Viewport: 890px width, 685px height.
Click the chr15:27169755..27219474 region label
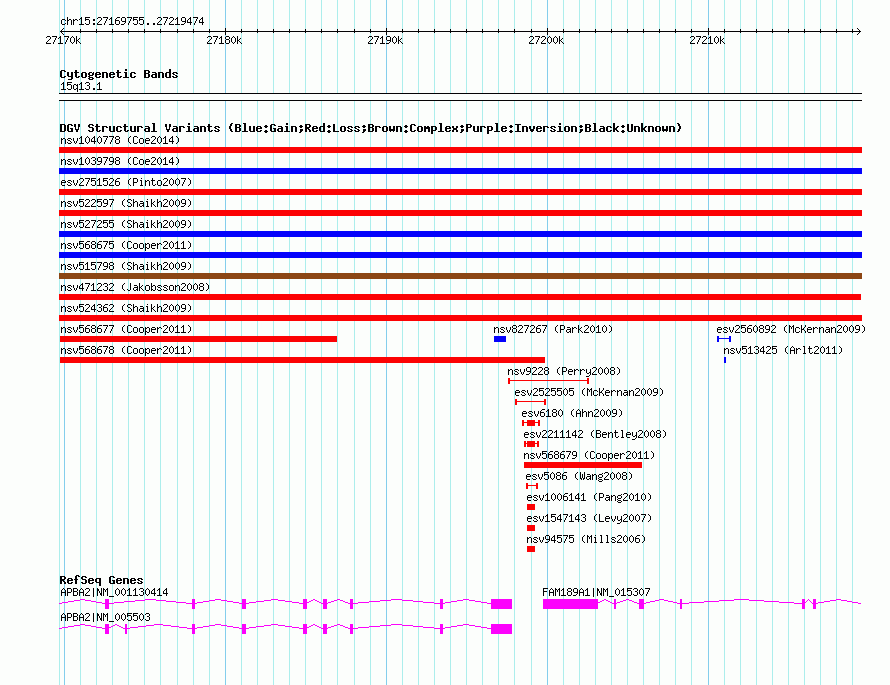coord(132,21)
